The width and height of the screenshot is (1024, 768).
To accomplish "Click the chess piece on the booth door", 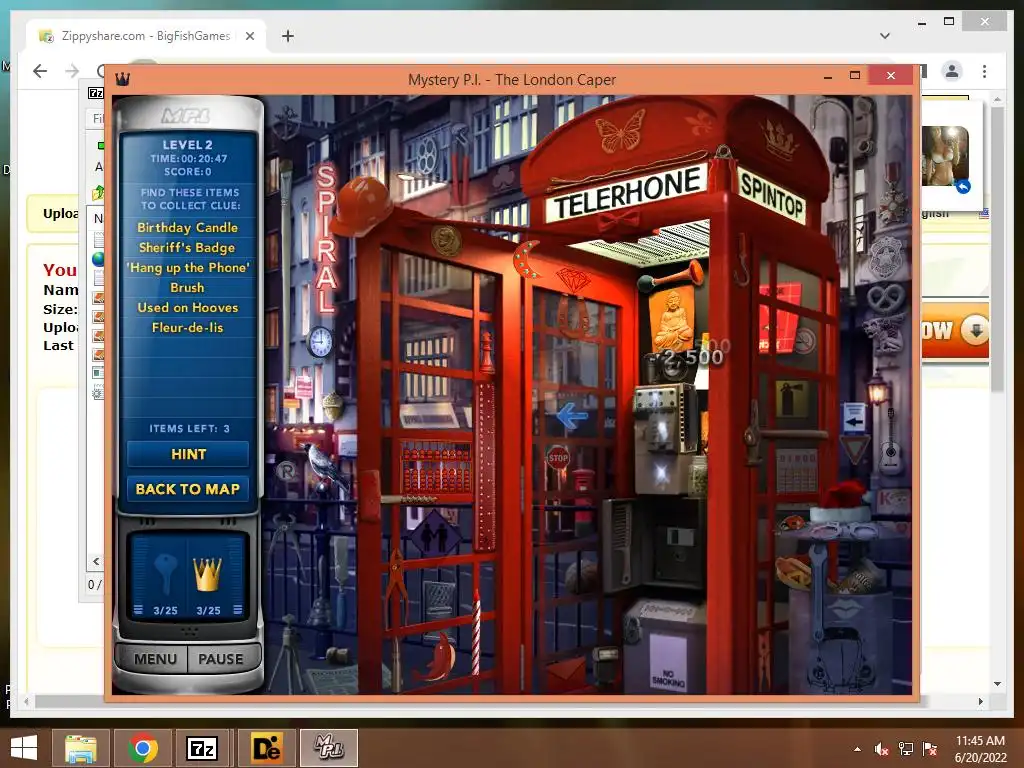I will coord(487,352).
